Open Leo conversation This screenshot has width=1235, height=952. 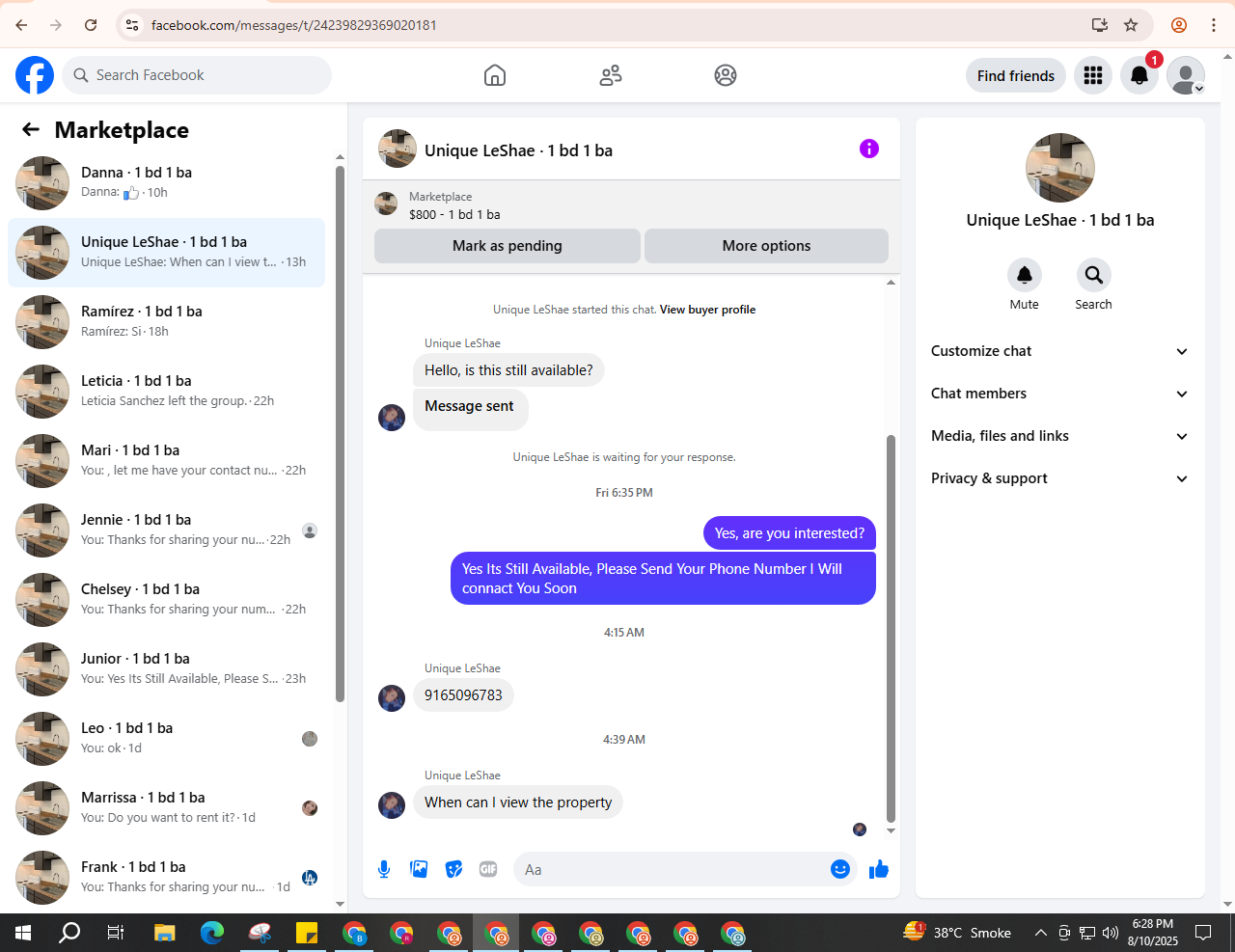coord(166,739)
